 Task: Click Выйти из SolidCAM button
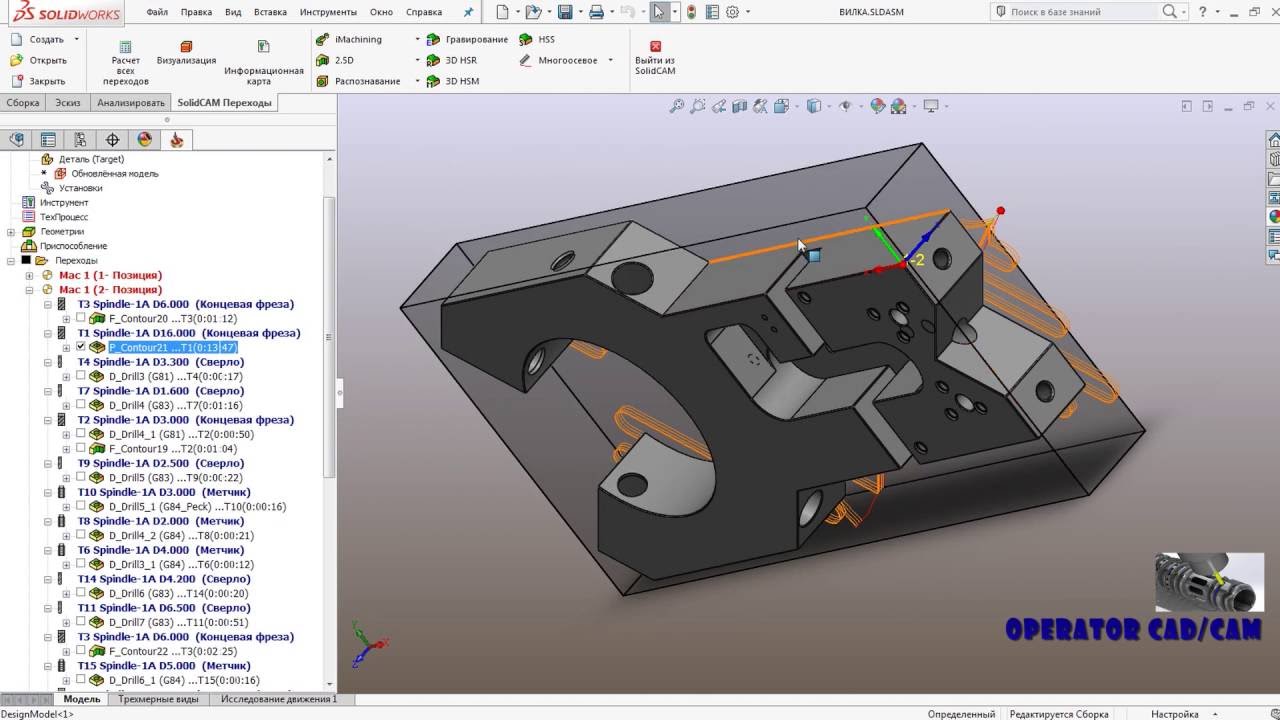[655, 58]
